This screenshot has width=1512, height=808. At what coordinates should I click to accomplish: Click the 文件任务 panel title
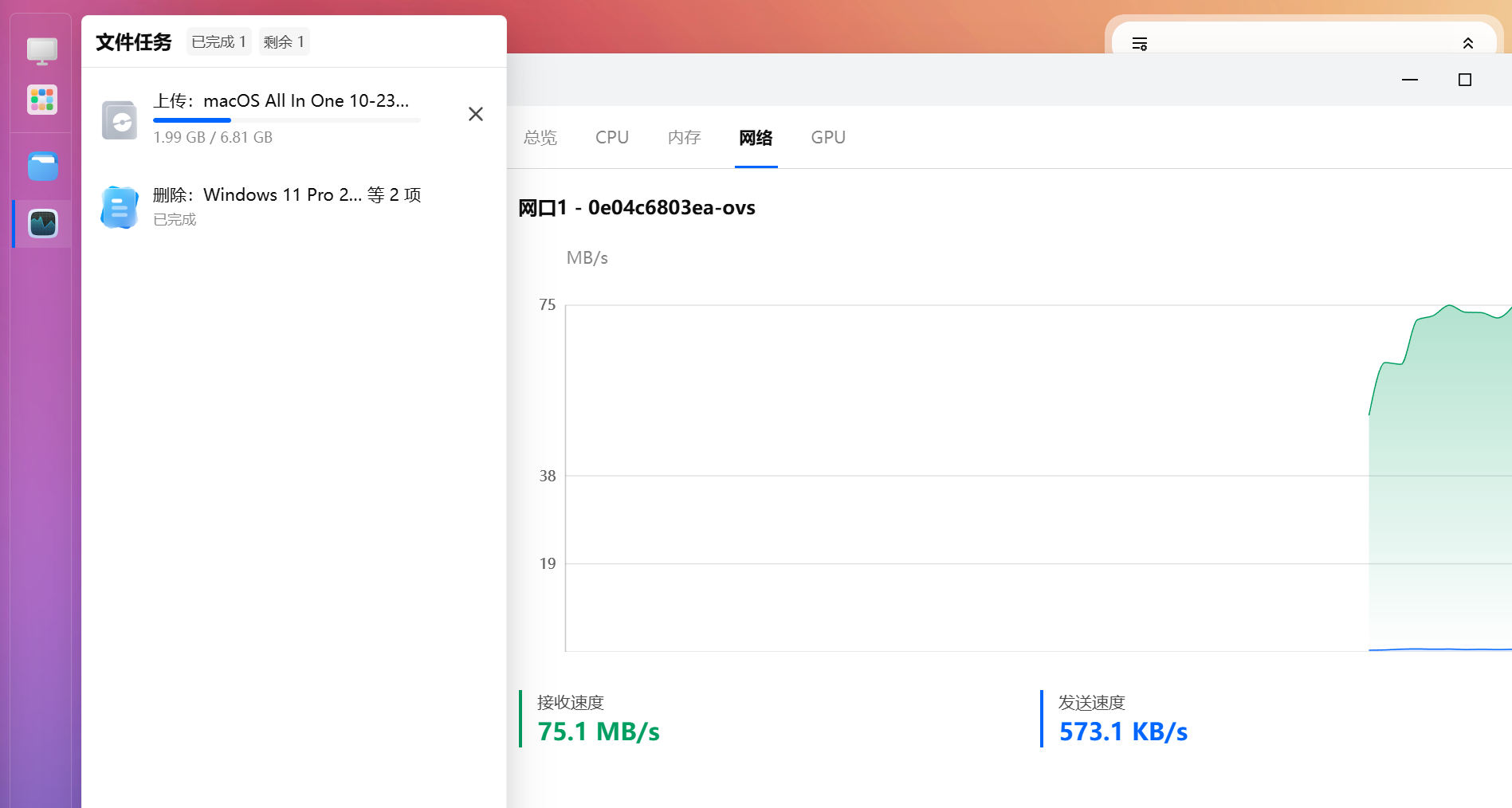tap(134, 42)
